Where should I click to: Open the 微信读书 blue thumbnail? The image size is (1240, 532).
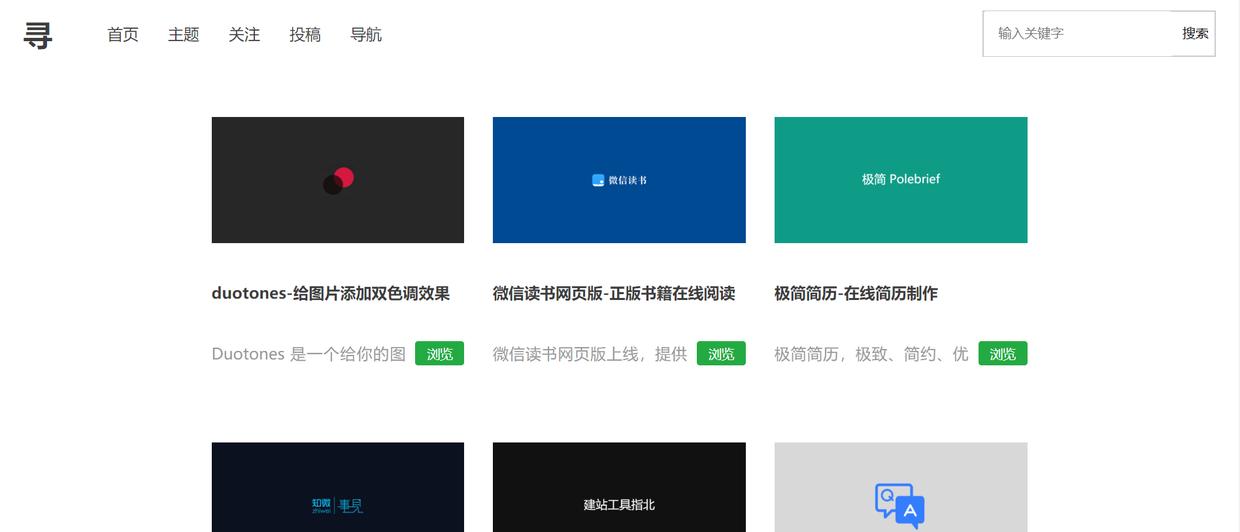[619, 180]
